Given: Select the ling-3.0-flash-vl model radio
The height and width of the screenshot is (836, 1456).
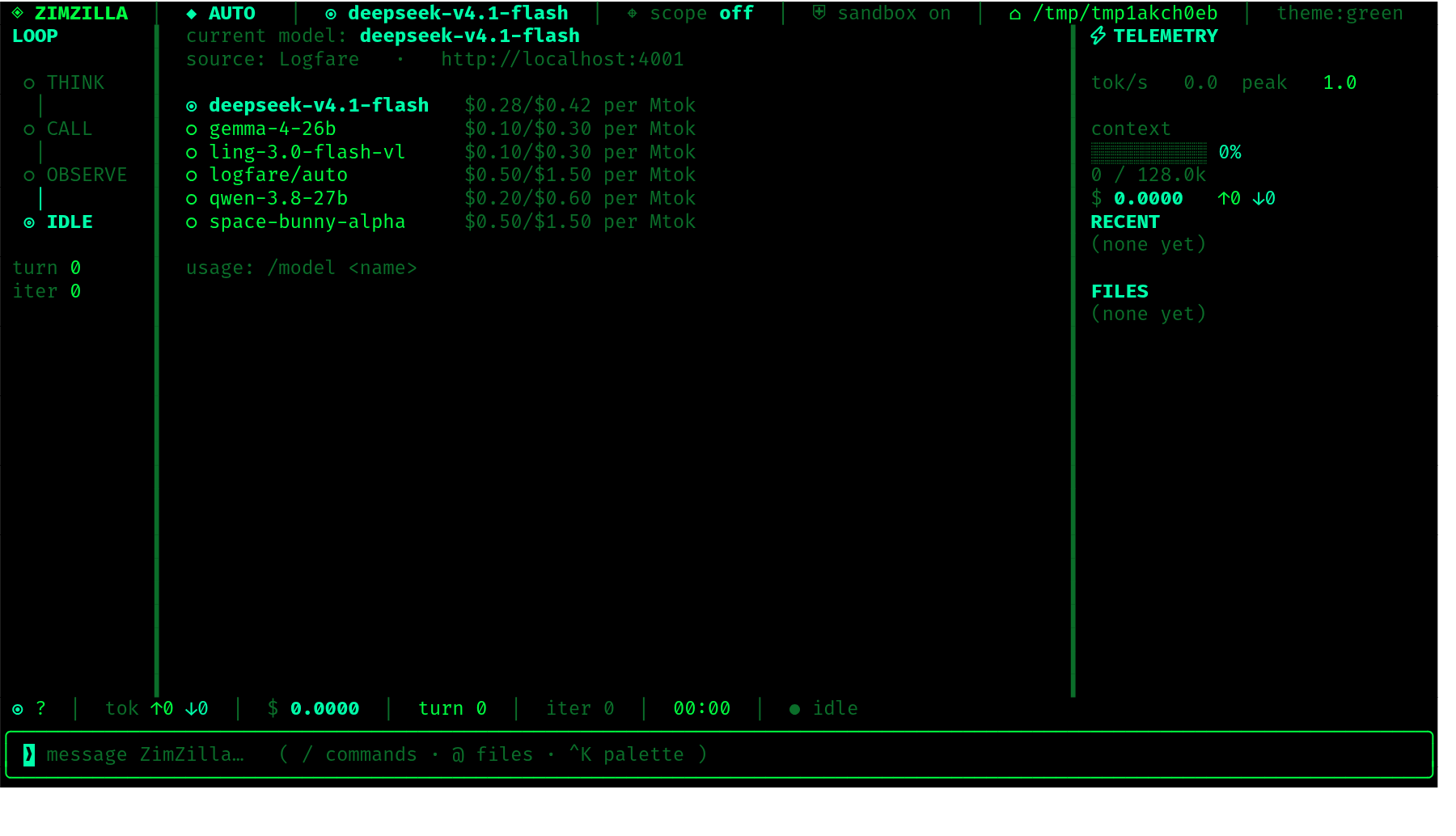Looking at the screenshot, I should click(x=192, y=153).
